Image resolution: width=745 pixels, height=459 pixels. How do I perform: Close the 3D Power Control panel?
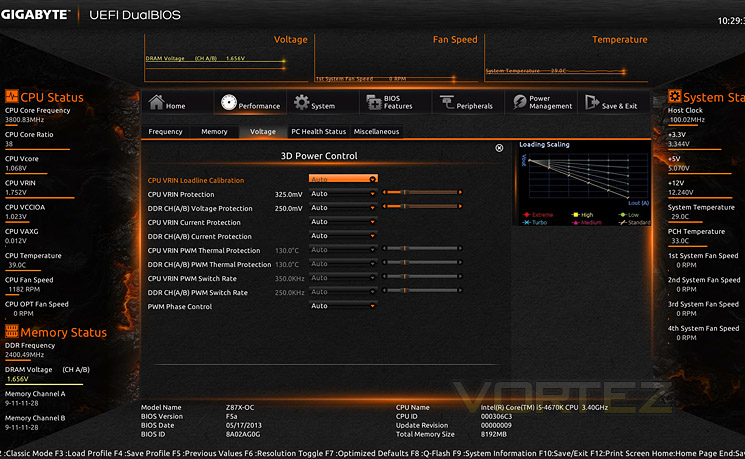tap(499, 148)
